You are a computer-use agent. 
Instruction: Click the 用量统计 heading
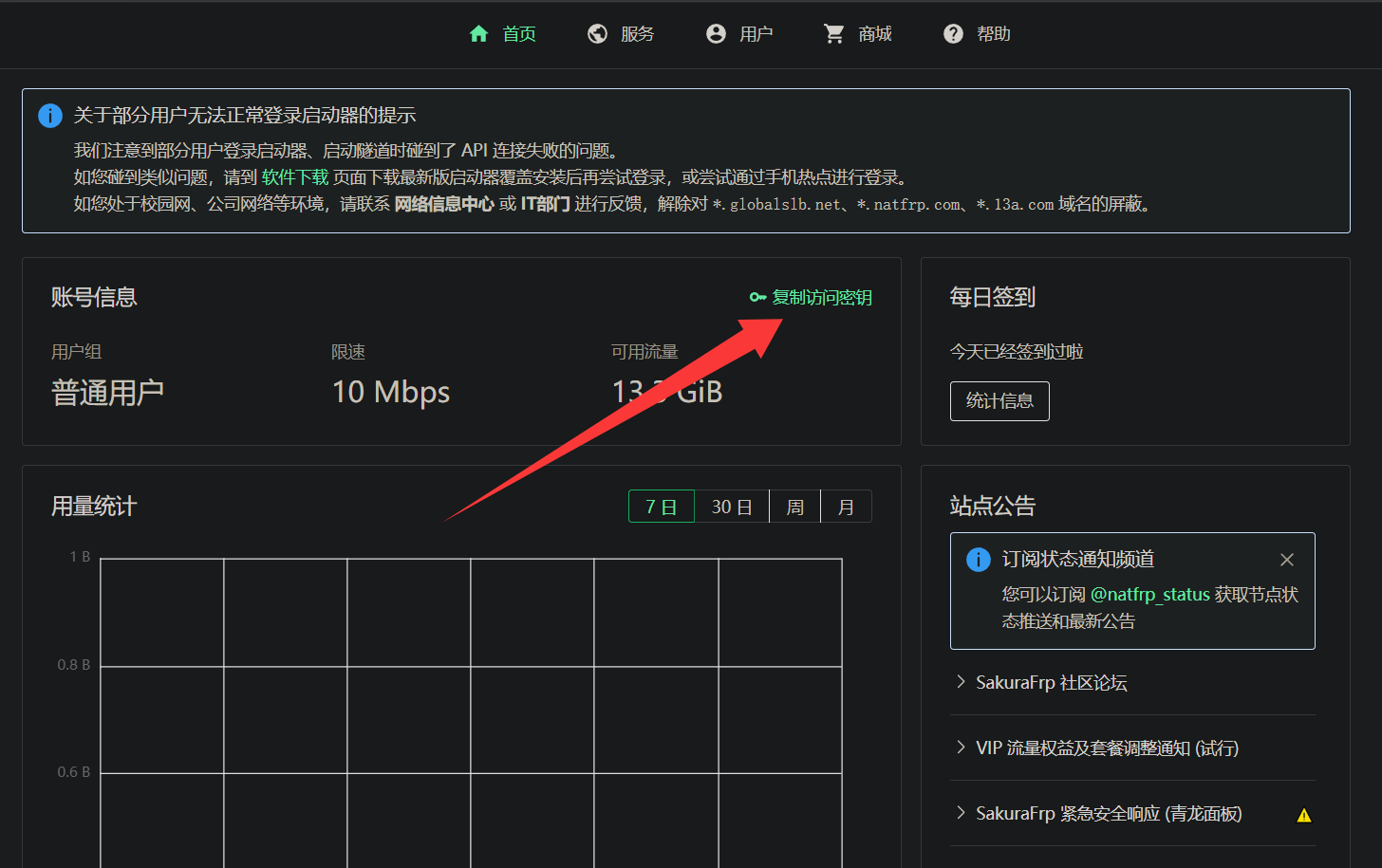(x=94, y=507)
